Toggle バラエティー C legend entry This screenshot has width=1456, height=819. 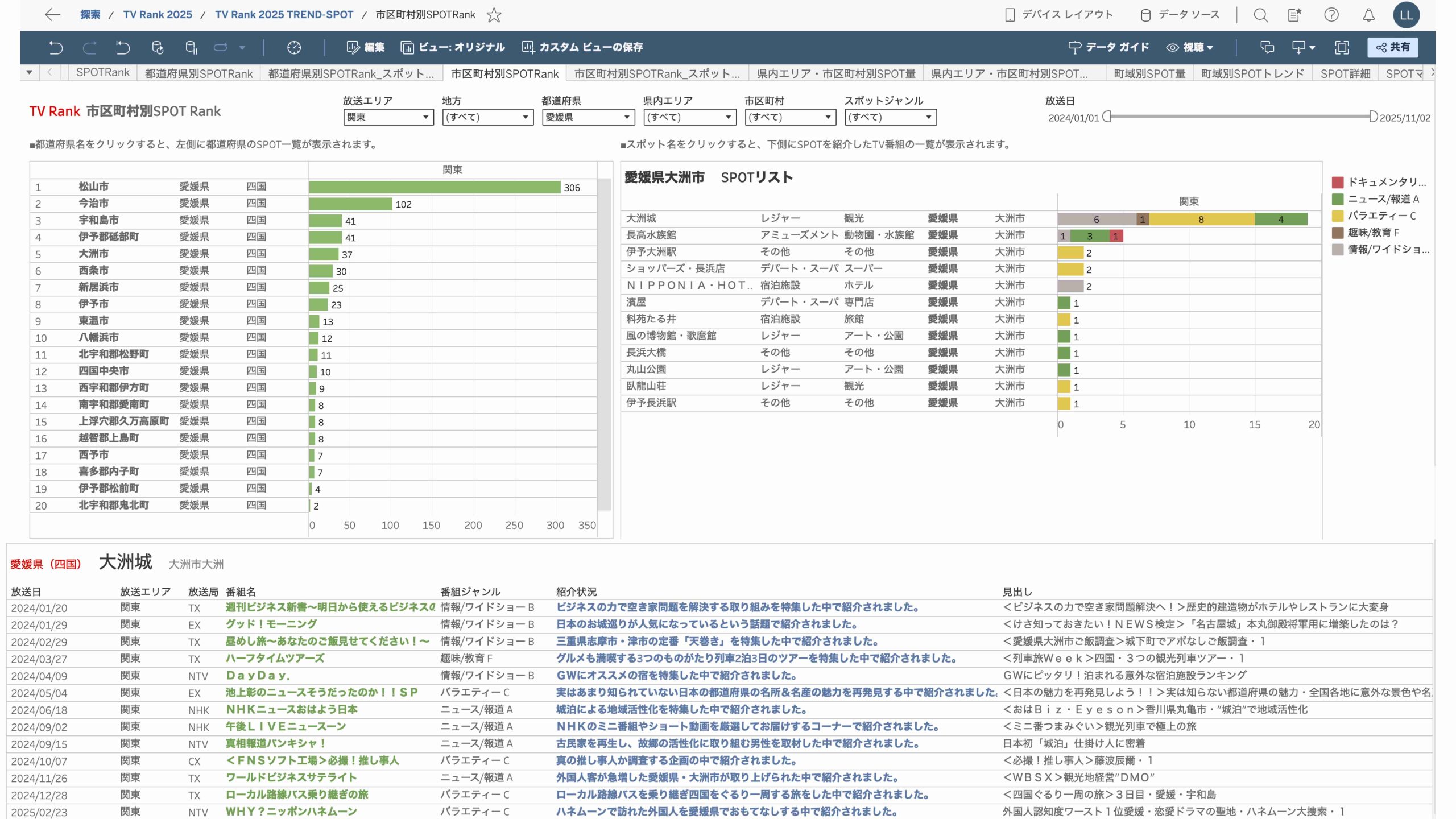(1381, 216)
